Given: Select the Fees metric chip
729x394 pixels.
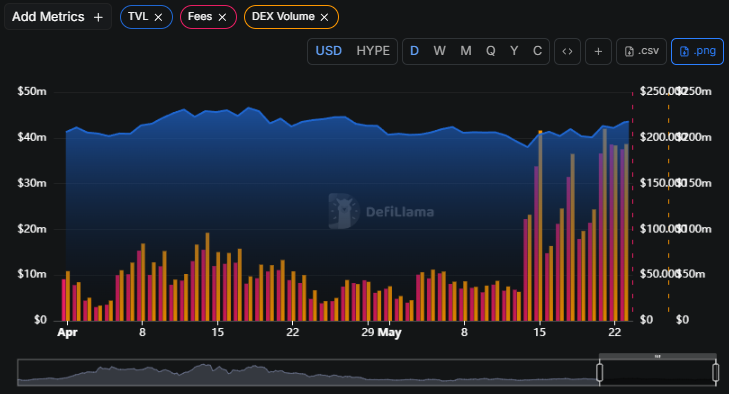Looking at the screenshot, I should click(x=208, y=17).
